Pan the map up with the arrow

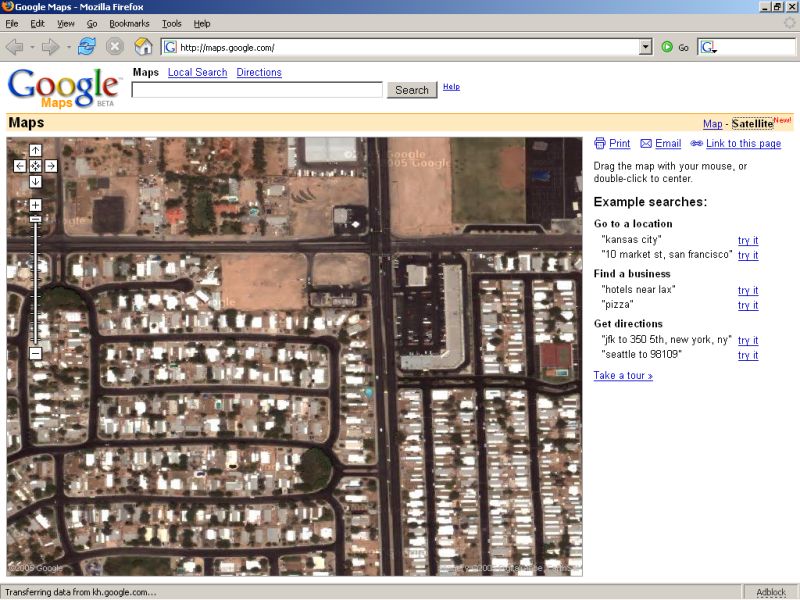35,150
